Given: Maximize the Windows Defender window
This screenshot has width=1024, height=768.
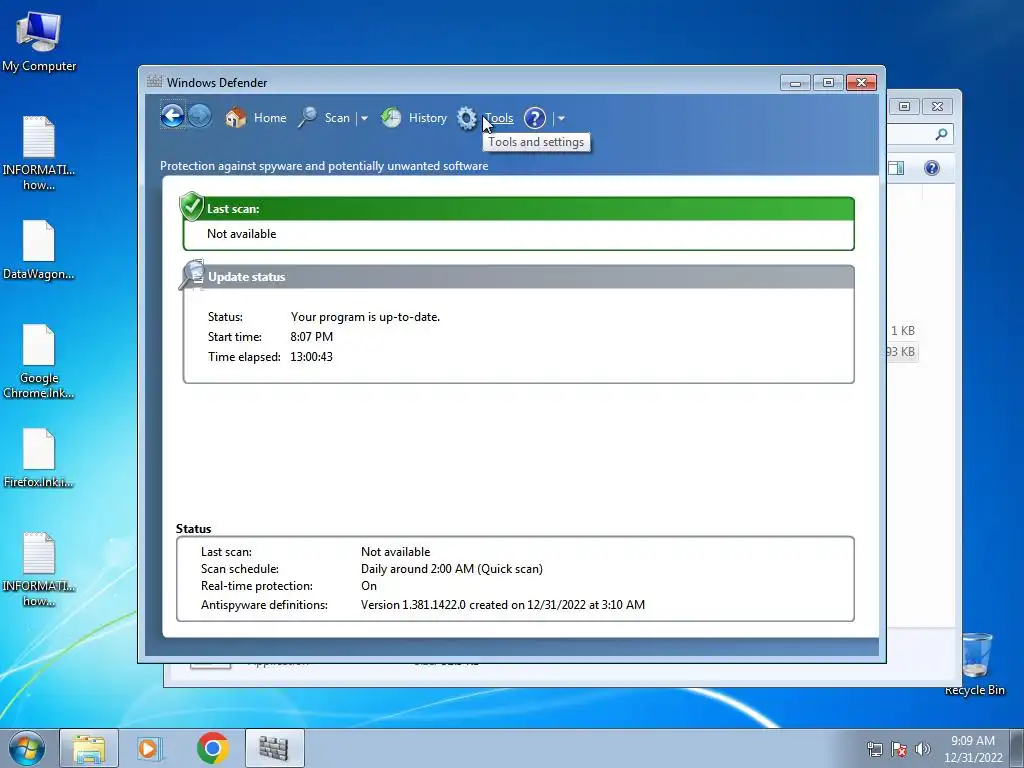Looking at the screenshot, I should (828, 83).
